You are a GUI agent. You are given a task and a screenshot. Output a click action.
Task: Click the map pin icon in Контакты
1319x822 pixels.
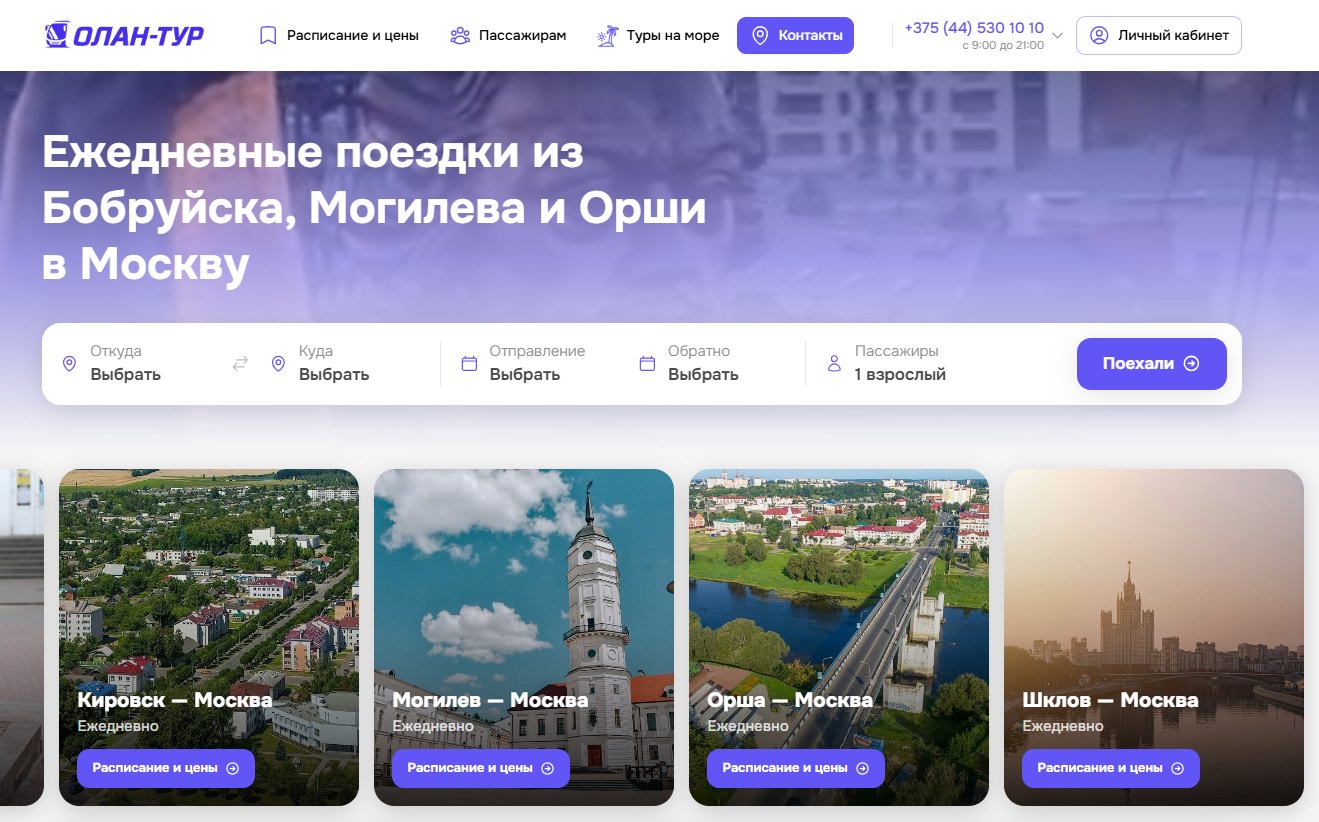pos(760,36)
